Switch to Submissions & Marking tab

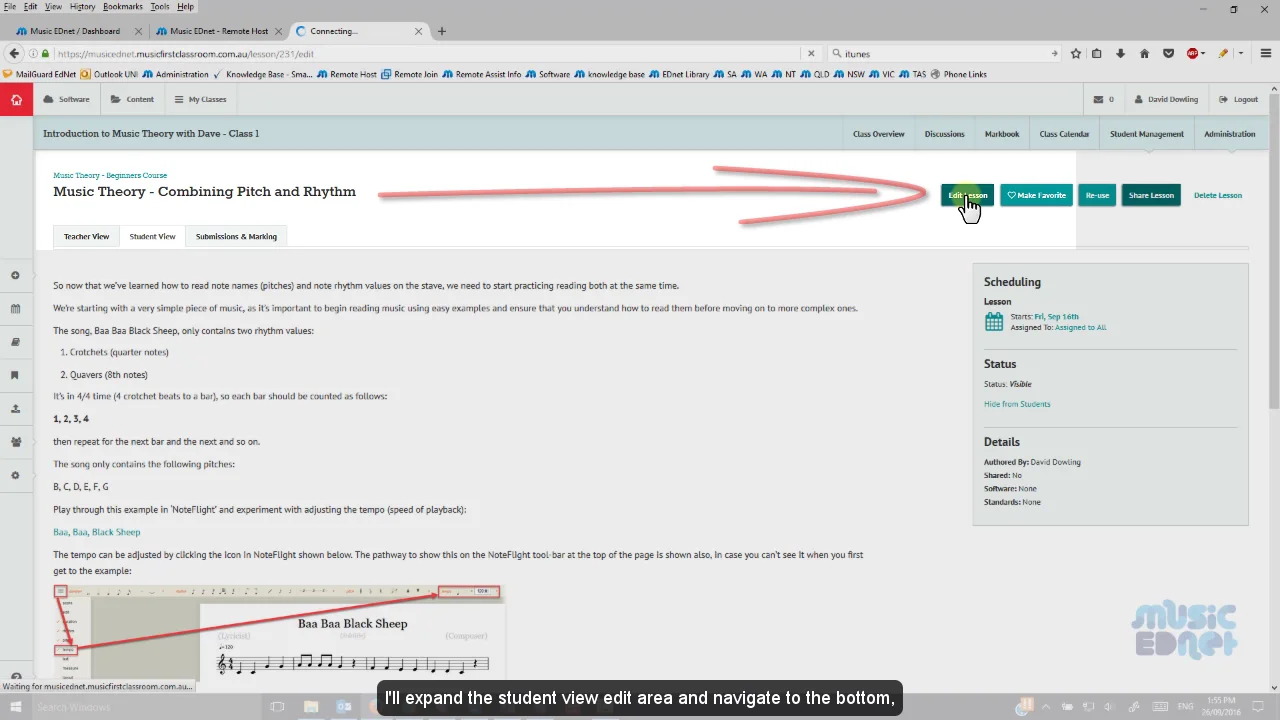236,237
